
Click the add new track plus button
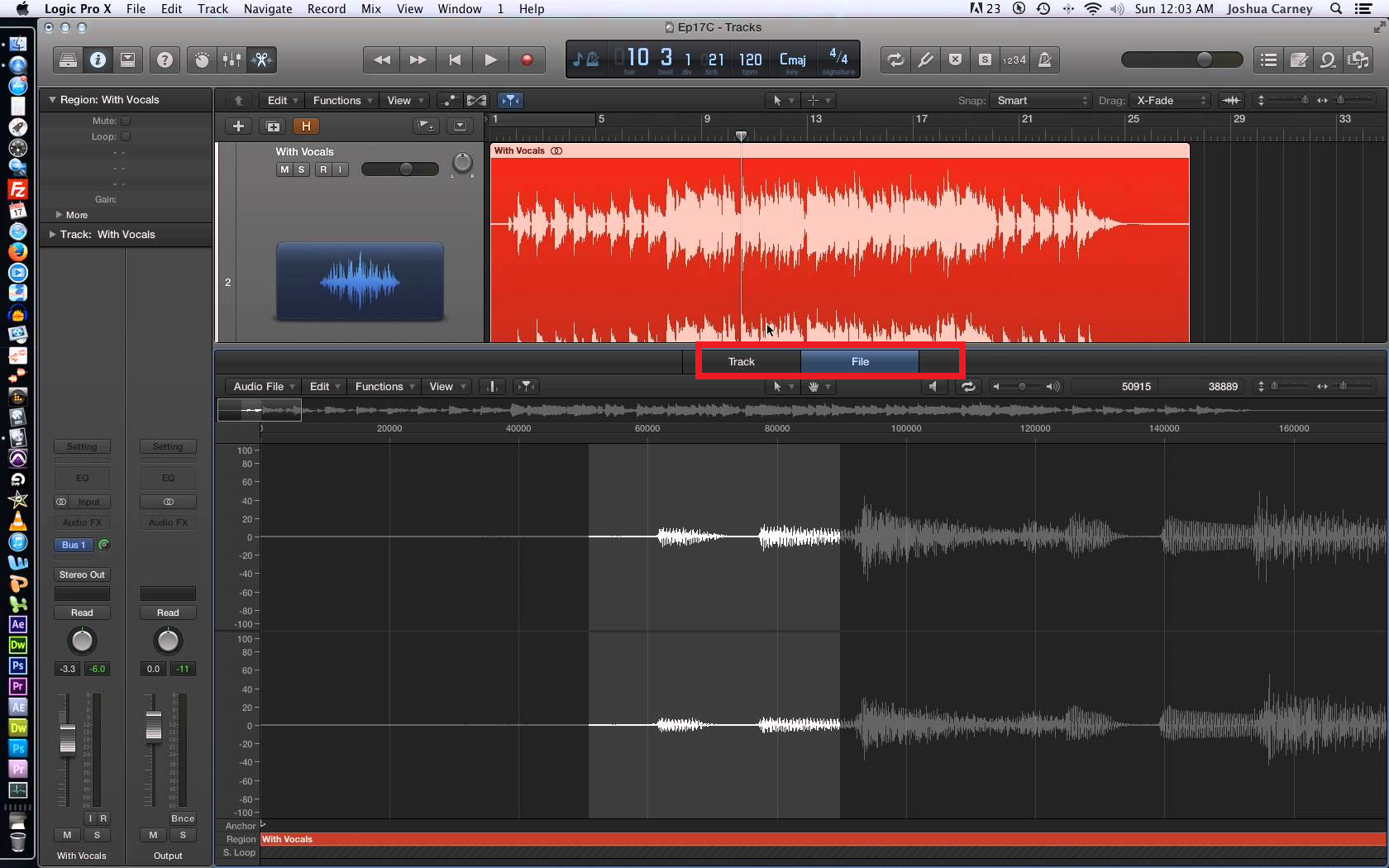[238, 126]
